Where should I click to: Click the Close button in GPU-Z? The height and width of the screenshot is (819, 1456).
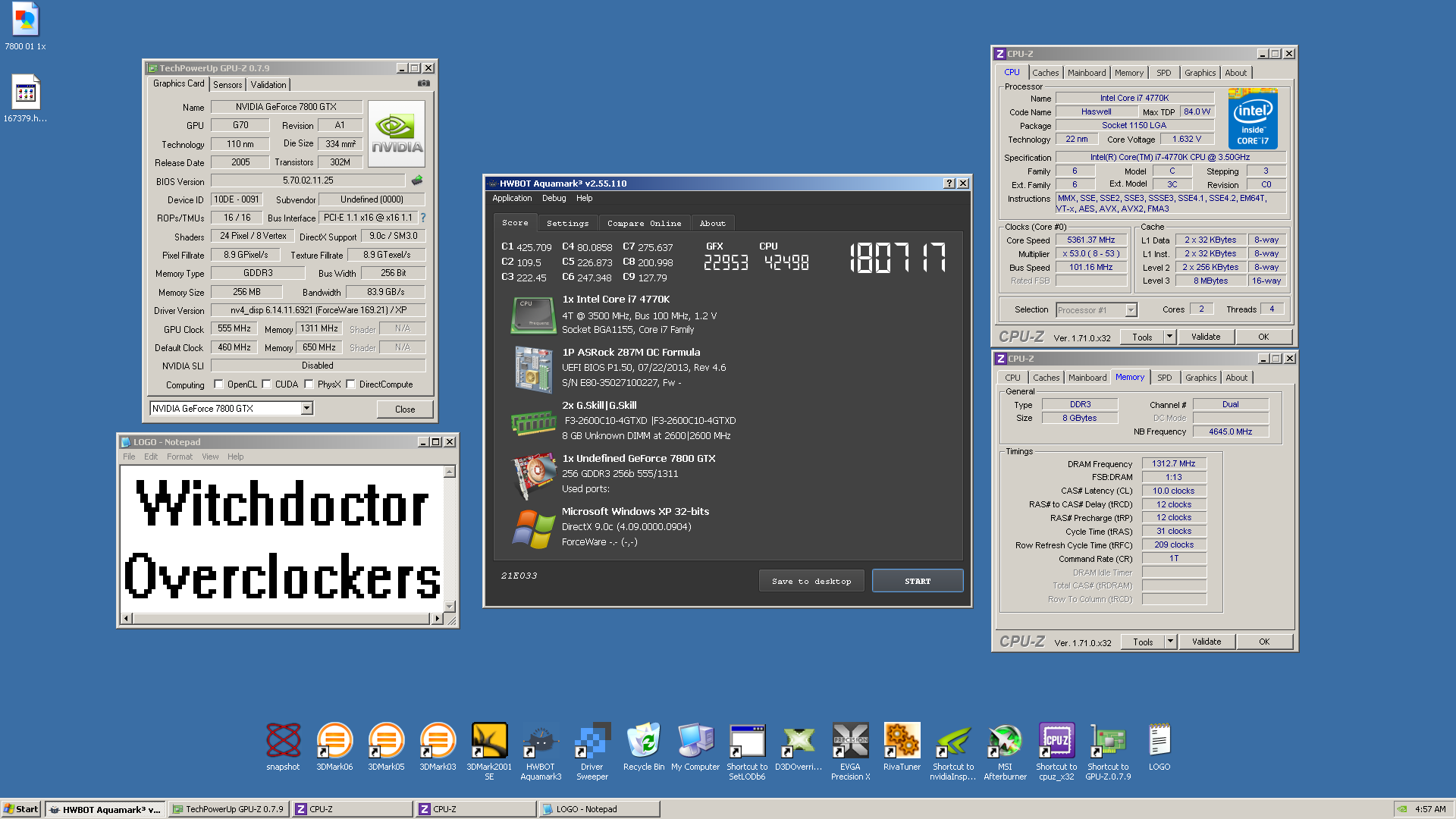pos(405,409)
